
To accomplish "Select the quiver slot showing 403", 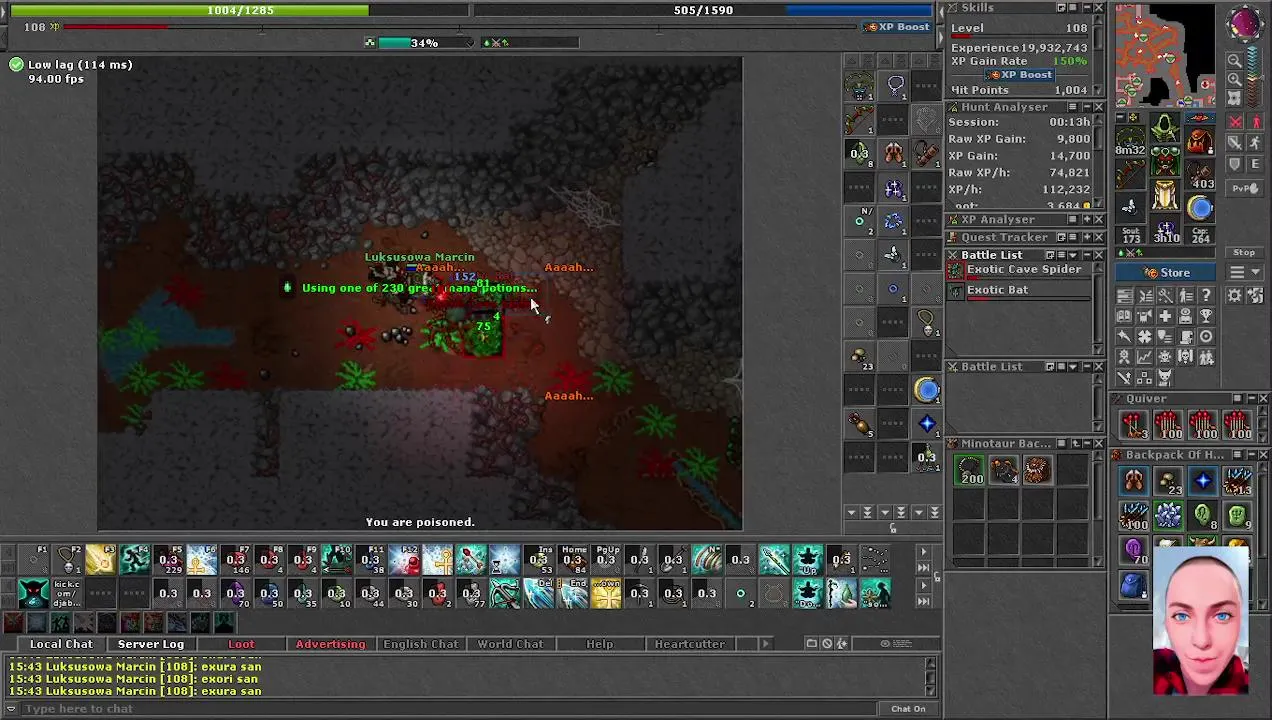I will [x=1200, y=174].
